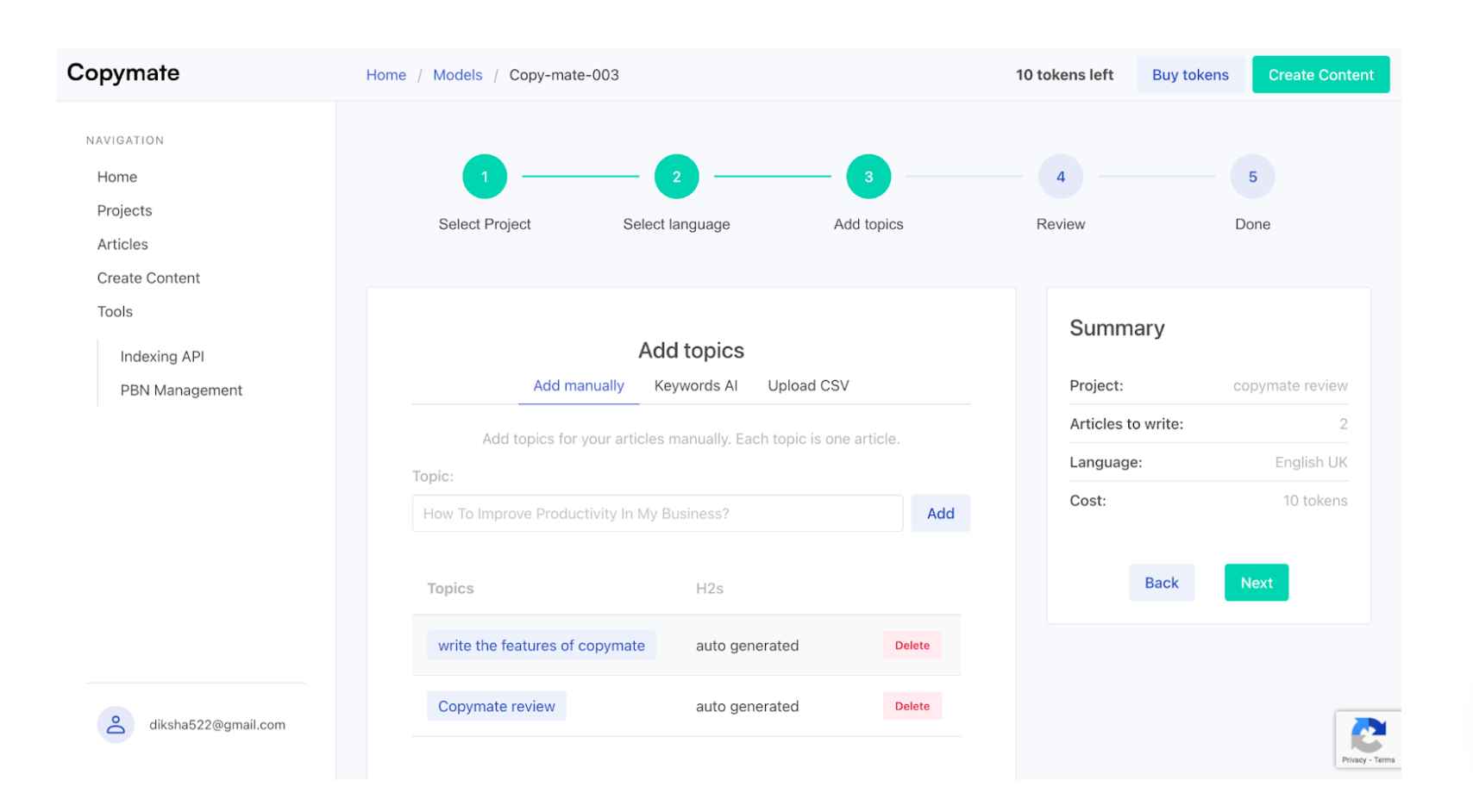Image resolution: width=1473 pixels, height=812 pixels.
Task: Open Create Content in the sidebar
Action: tap(148, 278)
